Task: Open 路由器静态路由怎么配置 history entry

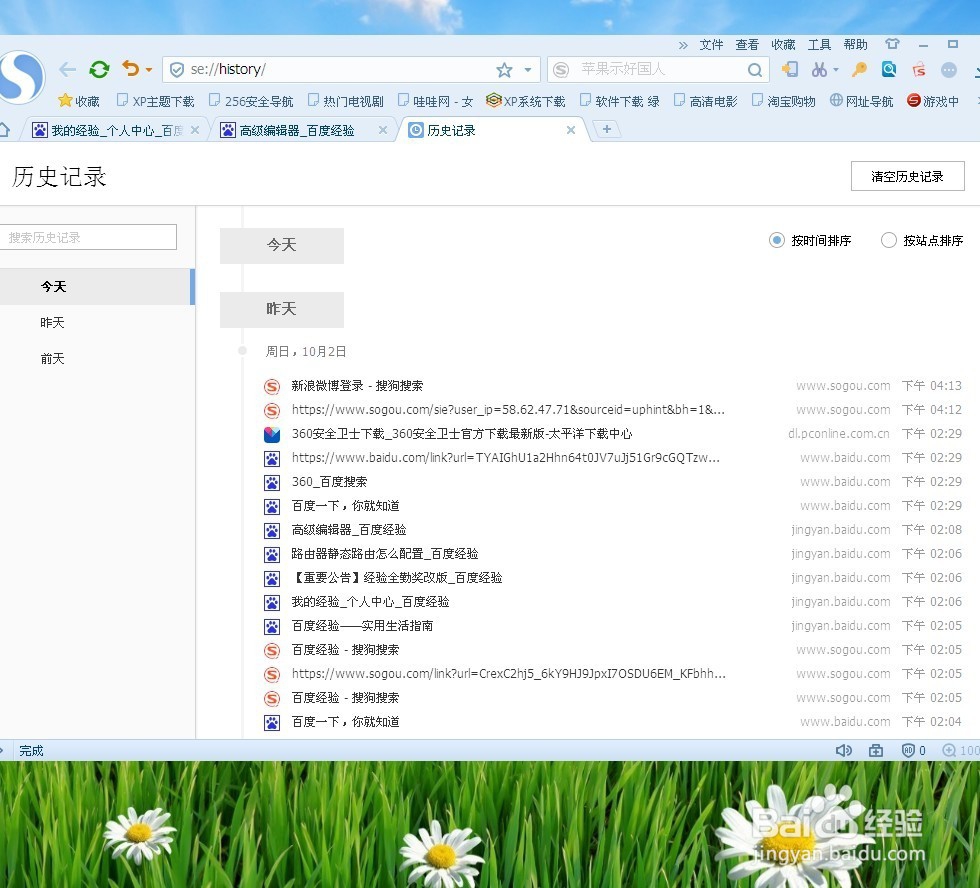Action: [x=385, y=554]
